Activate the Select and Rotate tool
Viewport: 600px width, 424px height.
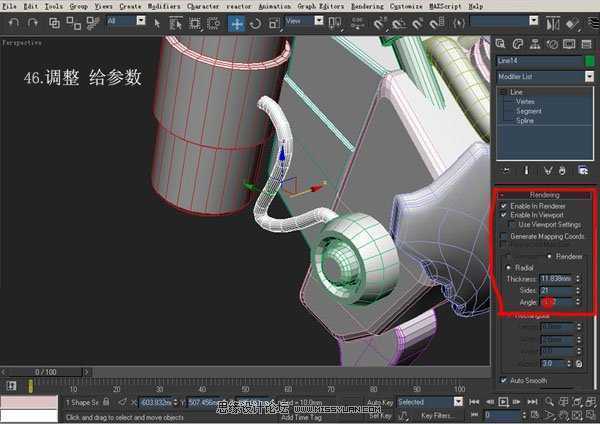click(255, 23)
